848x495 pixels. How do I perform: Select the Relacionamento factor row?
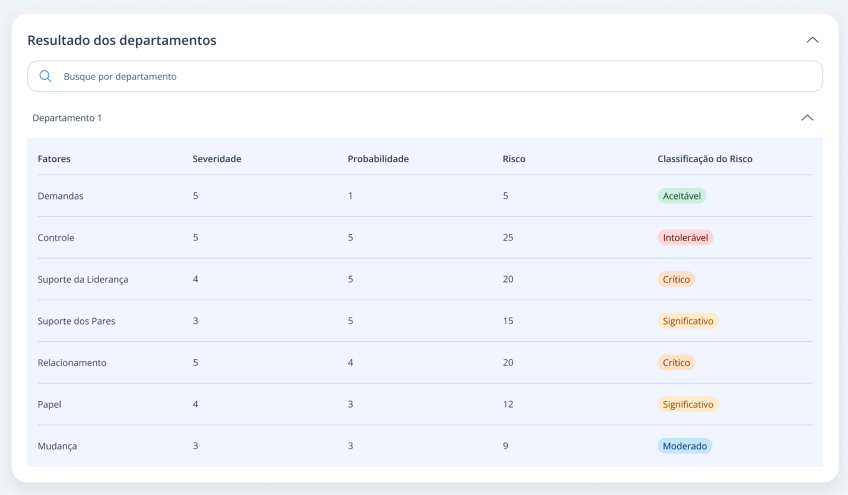(425, 362)
